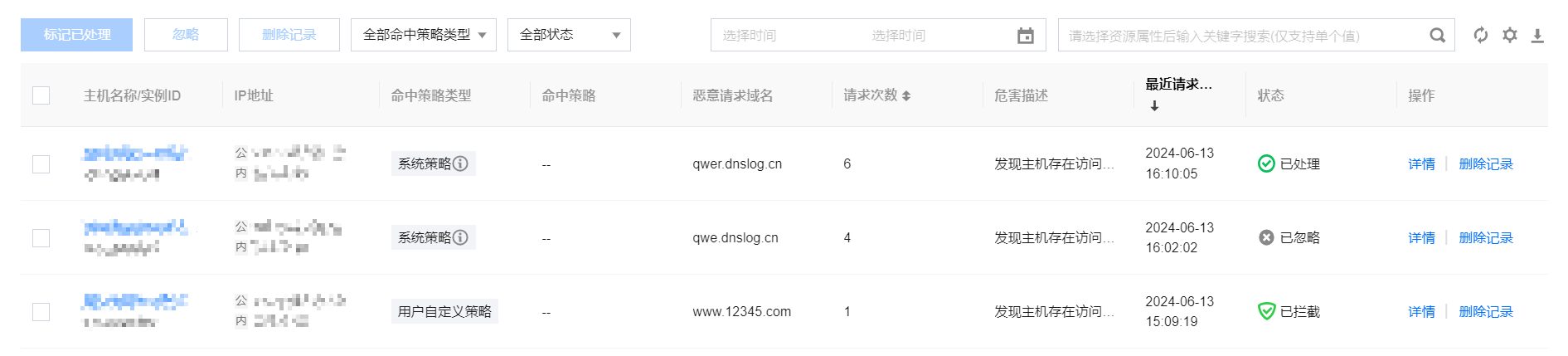Open the 全部状态 status dropdown
Screen dimensions: 1568x356
(x=569, y=35)
